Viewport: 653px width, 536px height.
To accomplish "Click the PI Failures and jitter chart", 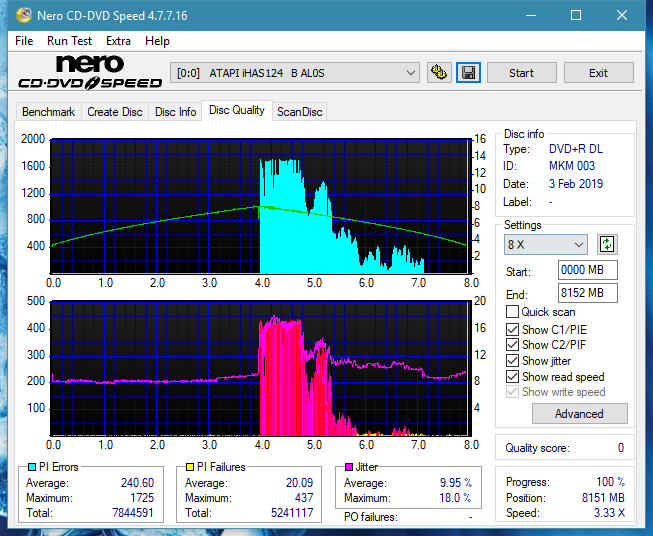I will [x=261, y=369].
